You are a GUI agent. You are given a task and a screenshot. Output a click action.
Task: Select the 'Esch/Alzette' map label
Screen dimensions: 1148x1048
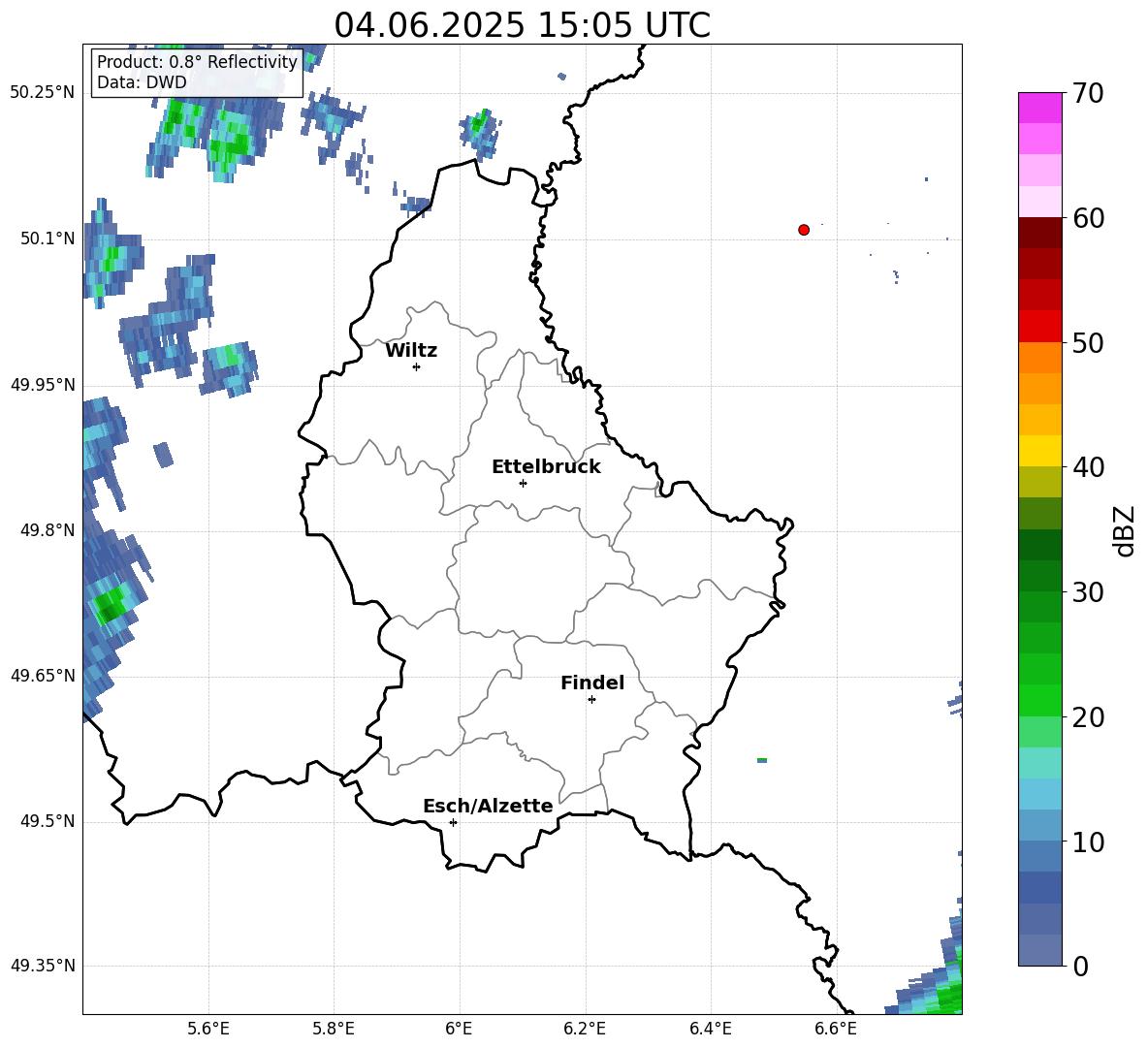click(488, 806)
